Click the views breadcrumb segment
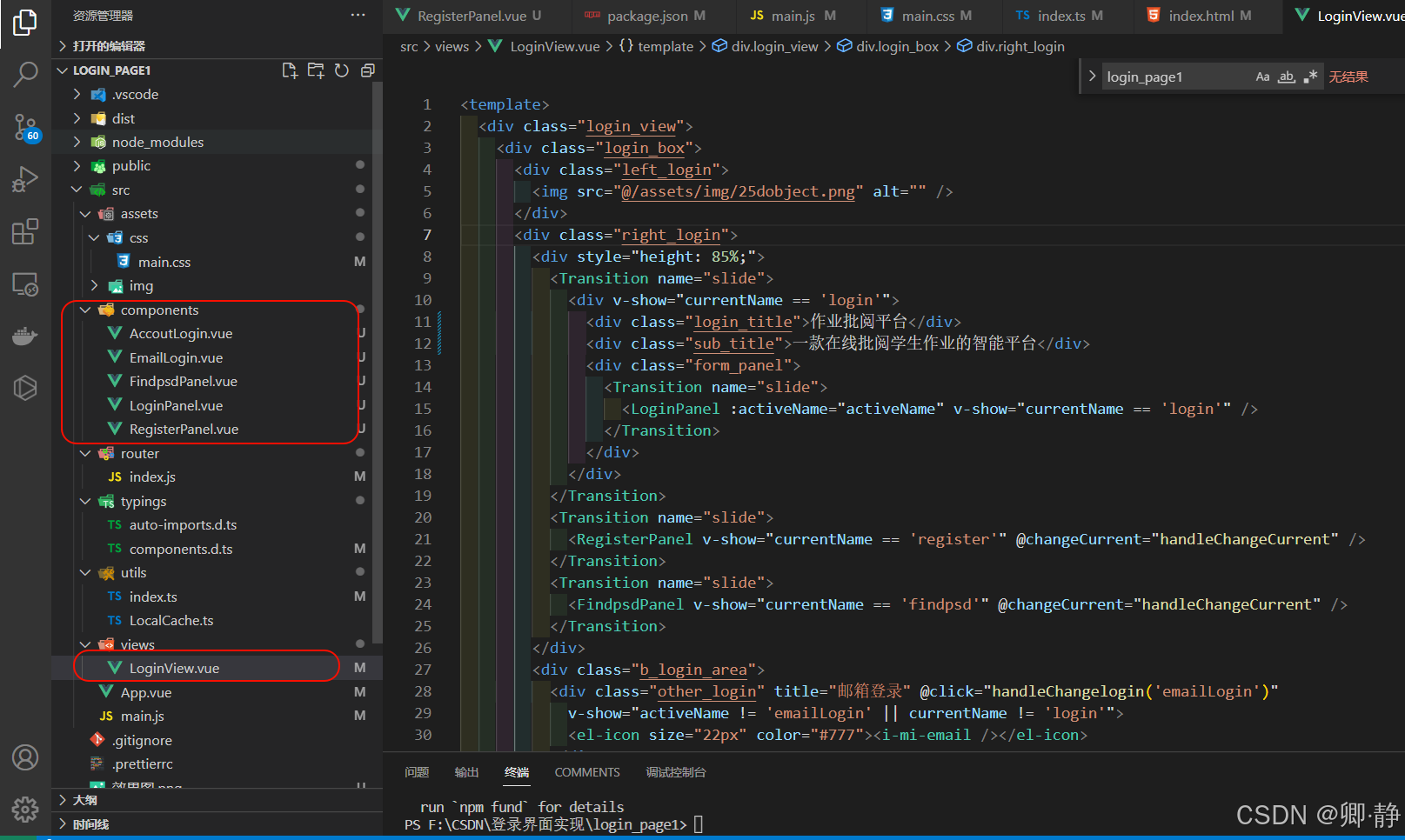 click(x=452, y=46)
